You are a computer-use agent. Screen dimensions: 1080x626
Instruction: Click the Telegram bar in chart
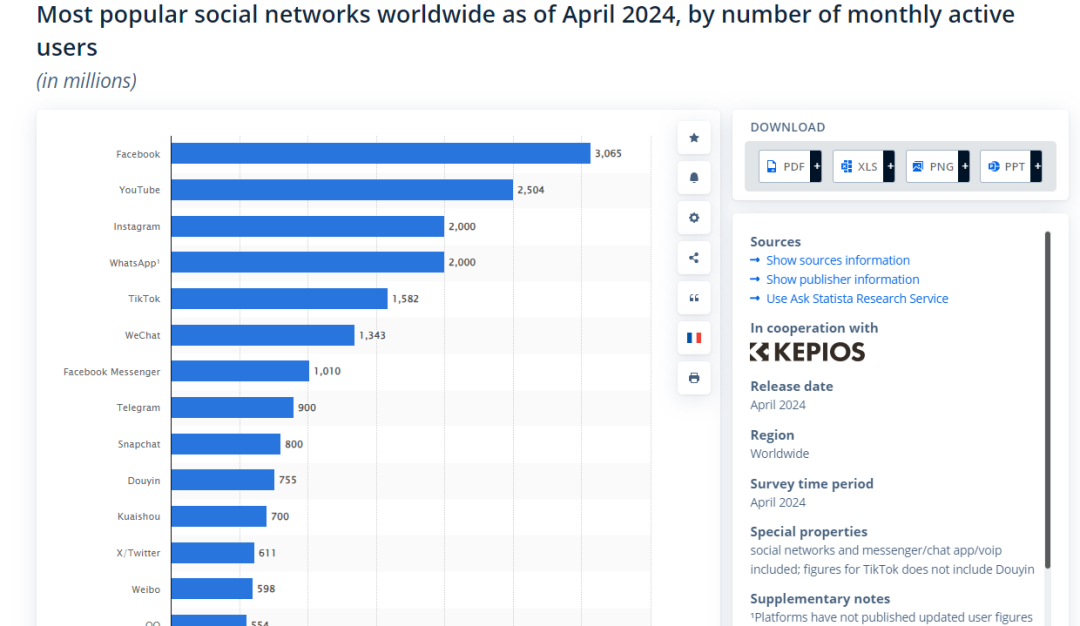click(233, 408)
